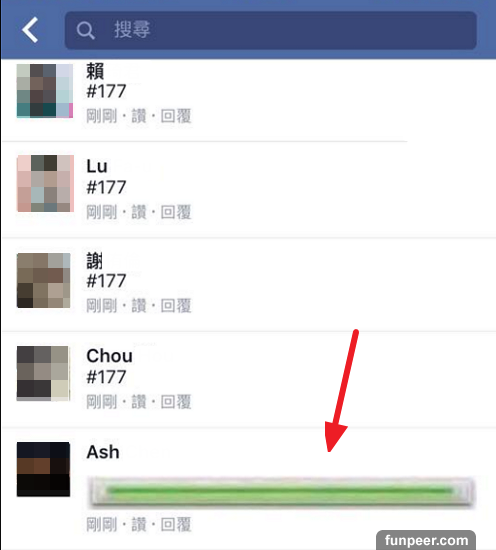
Task: Reply to Chou's comment
Action: (x=176, y=402)
